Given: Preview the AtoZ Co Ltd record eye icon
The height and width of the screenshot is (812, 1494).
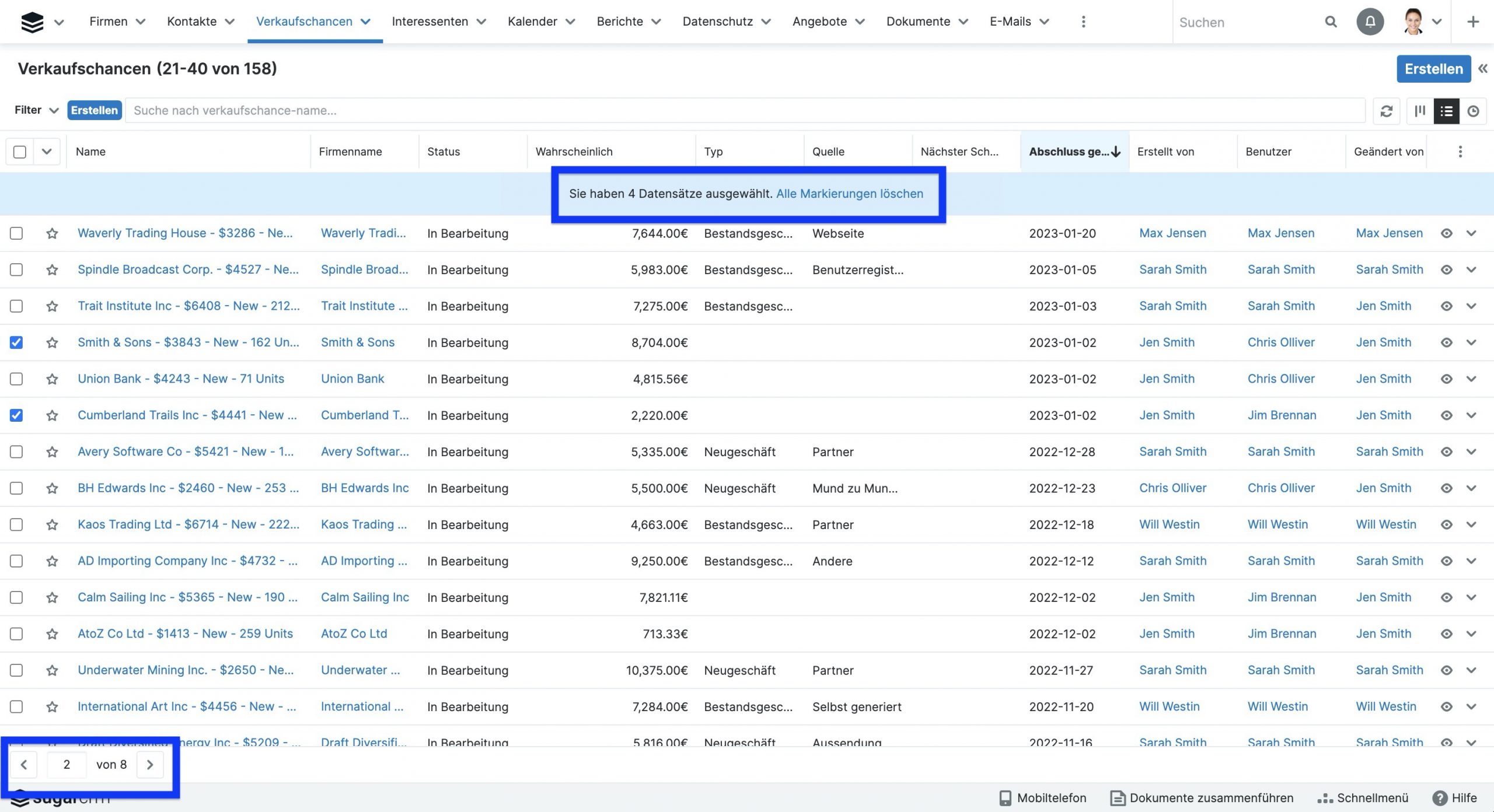Looking at the screenshot, I should click(x=1446, y=633).
